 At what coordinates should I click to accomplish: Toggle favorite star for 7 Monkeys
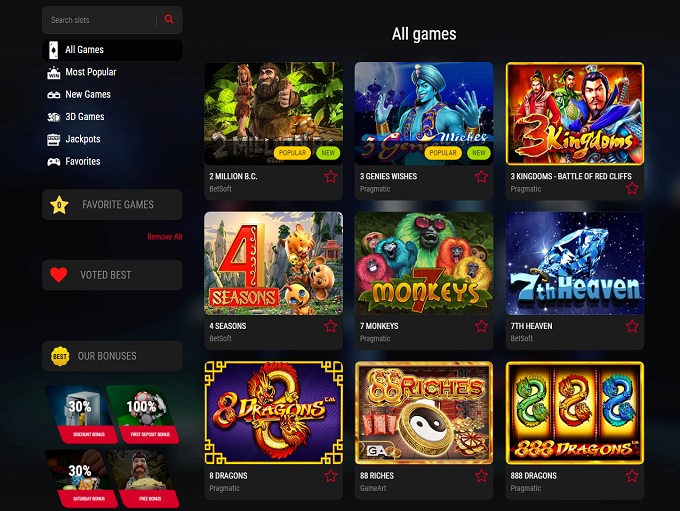coord(481,326)
